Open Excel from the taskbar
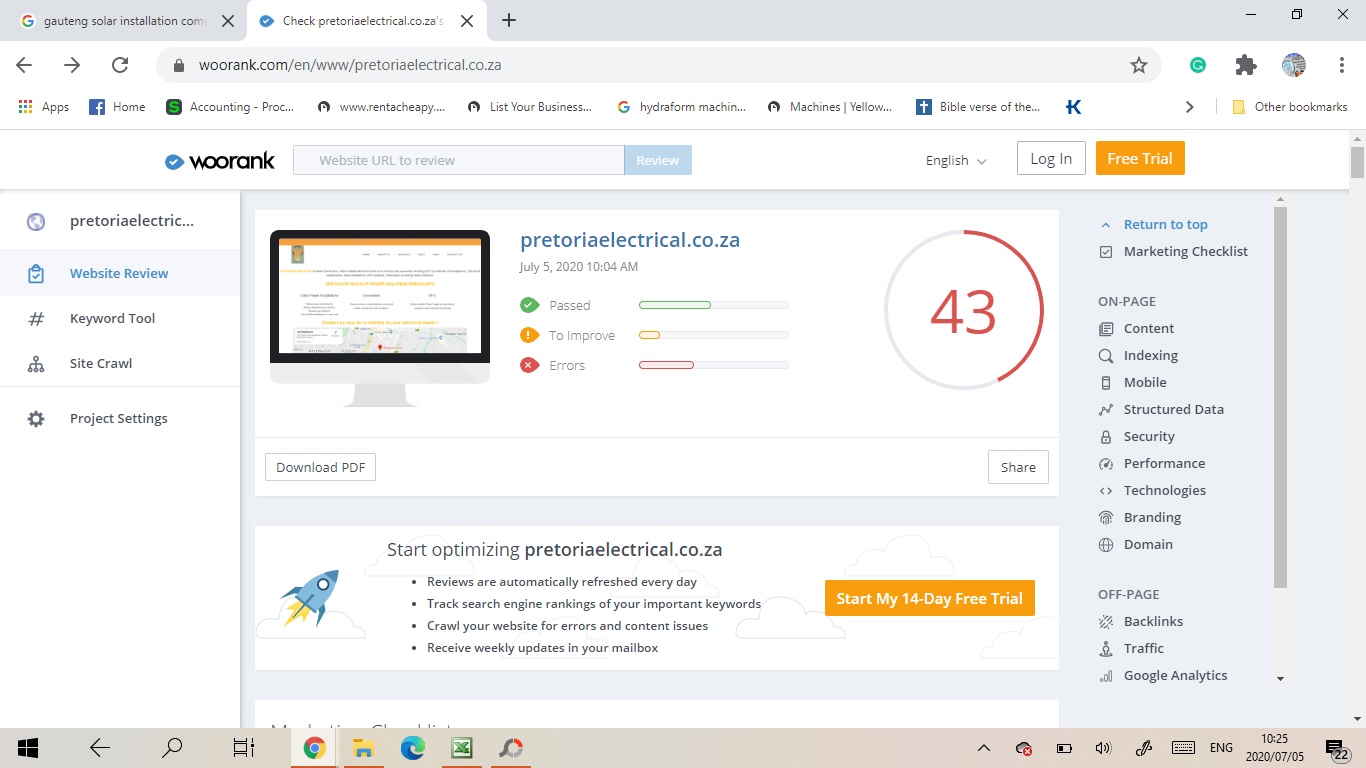This screenshot has width=1366, height=768. pyautogui.click(x=462, y=748)
